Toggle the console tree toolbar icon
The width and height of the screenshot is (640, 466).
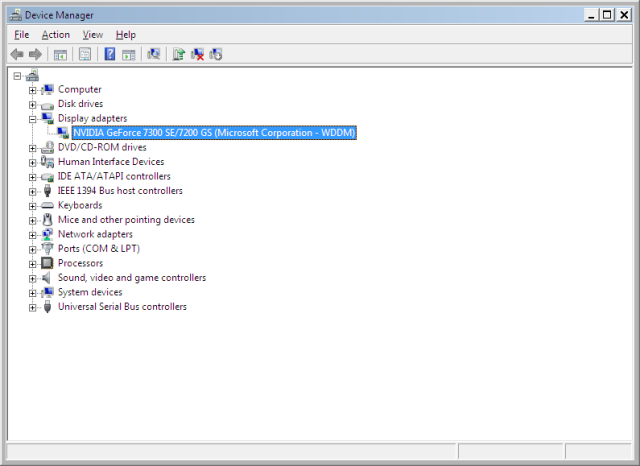60,54
